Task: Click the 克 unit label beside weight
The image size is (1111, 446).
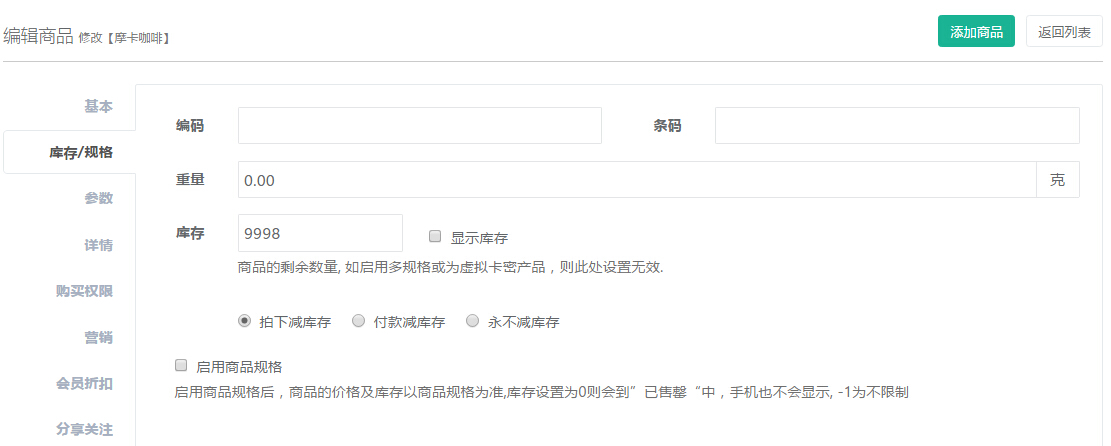Action: pyautogui.click(x=1057, y=180)
